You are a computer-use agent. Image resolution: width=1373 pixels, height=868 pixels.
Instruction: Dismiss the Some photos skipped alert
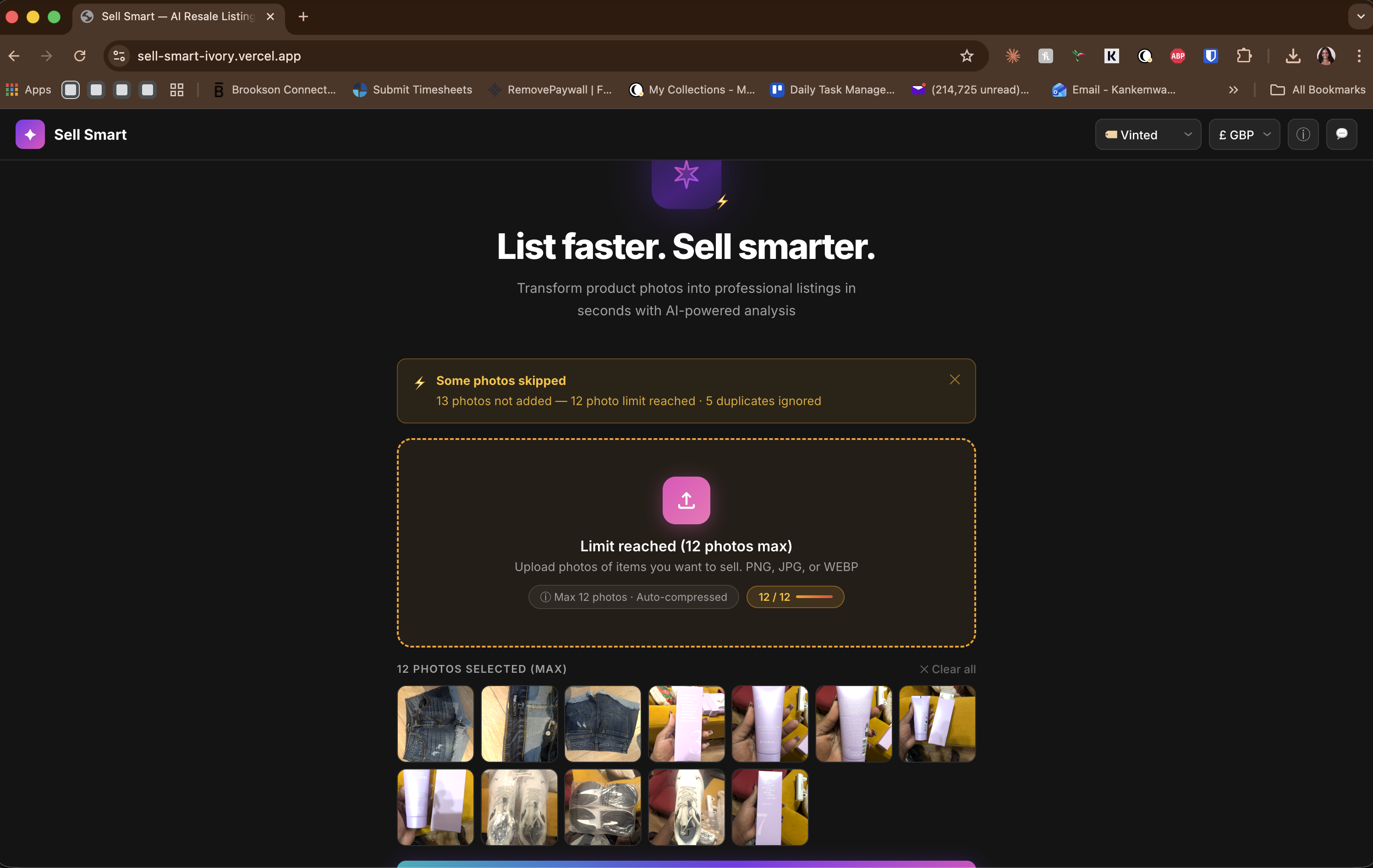point(955,380)
